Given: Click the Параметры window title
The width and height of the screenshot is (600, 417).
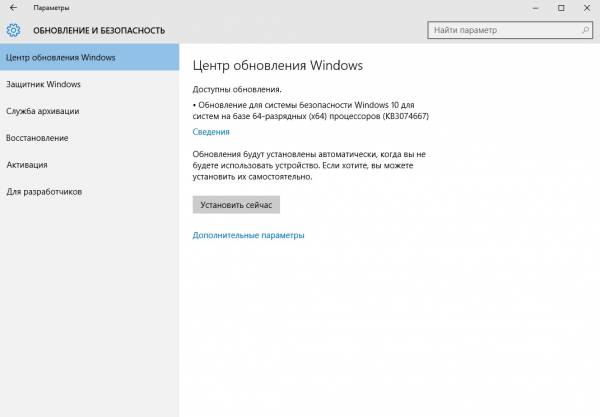Looking at the screenshot, I should (x=51, y=8).
